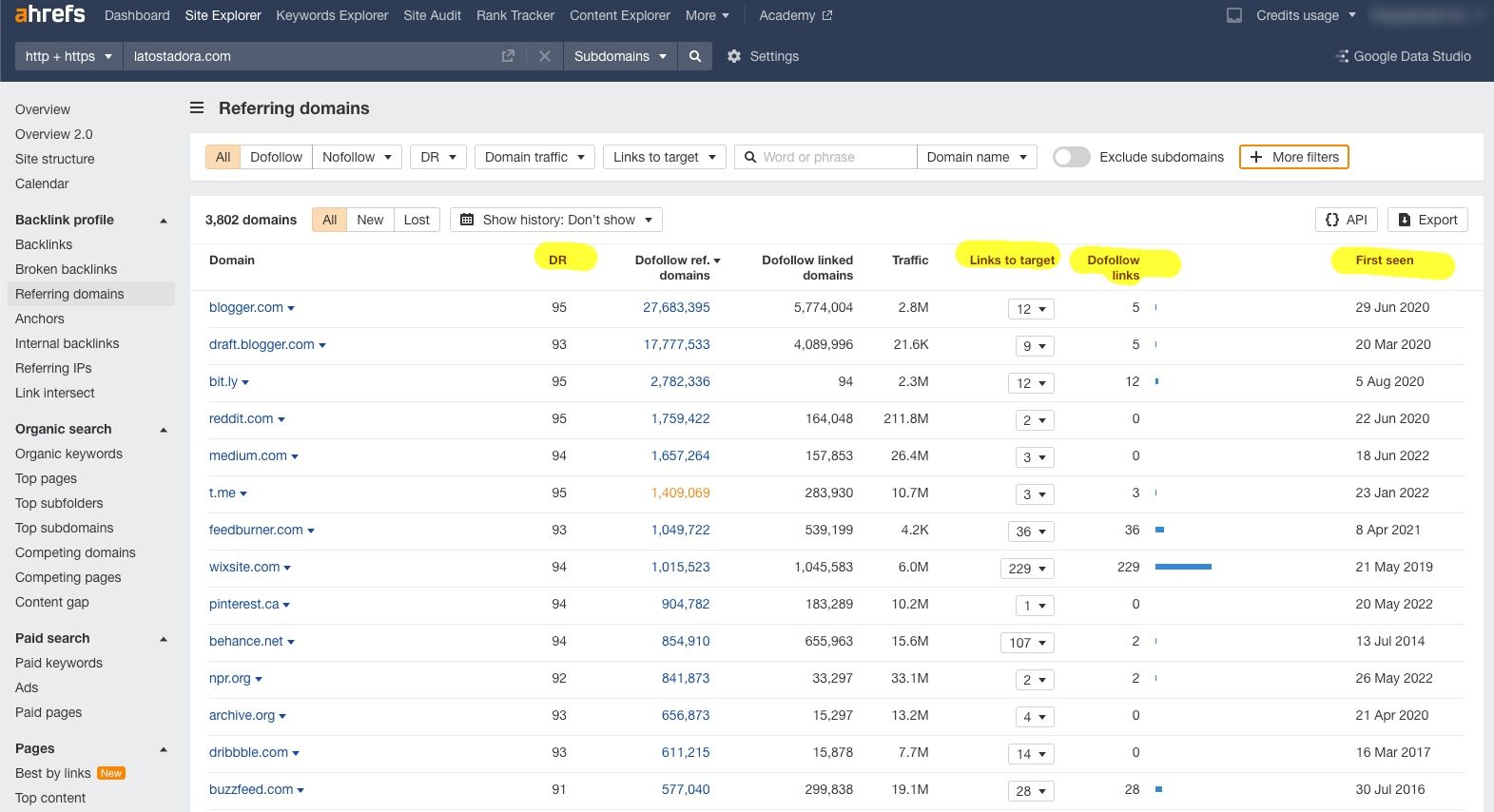The image size is (1494, 812).
Task: Open Domain name dropdown
Action: pos(977,157)
